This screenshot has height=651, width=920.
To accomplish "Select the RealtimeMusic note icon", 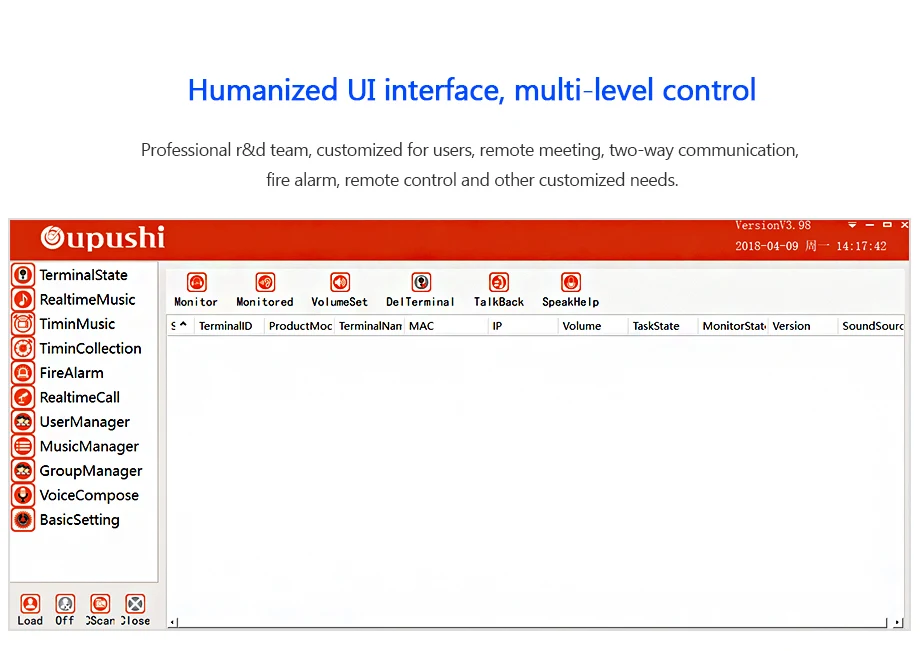I will pos(23,299).
